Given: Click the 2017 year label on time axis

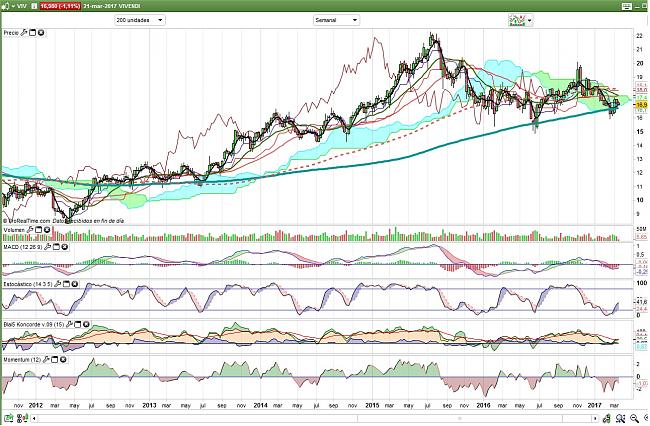Looking at the screenshot, I should [x=594, y=405].
